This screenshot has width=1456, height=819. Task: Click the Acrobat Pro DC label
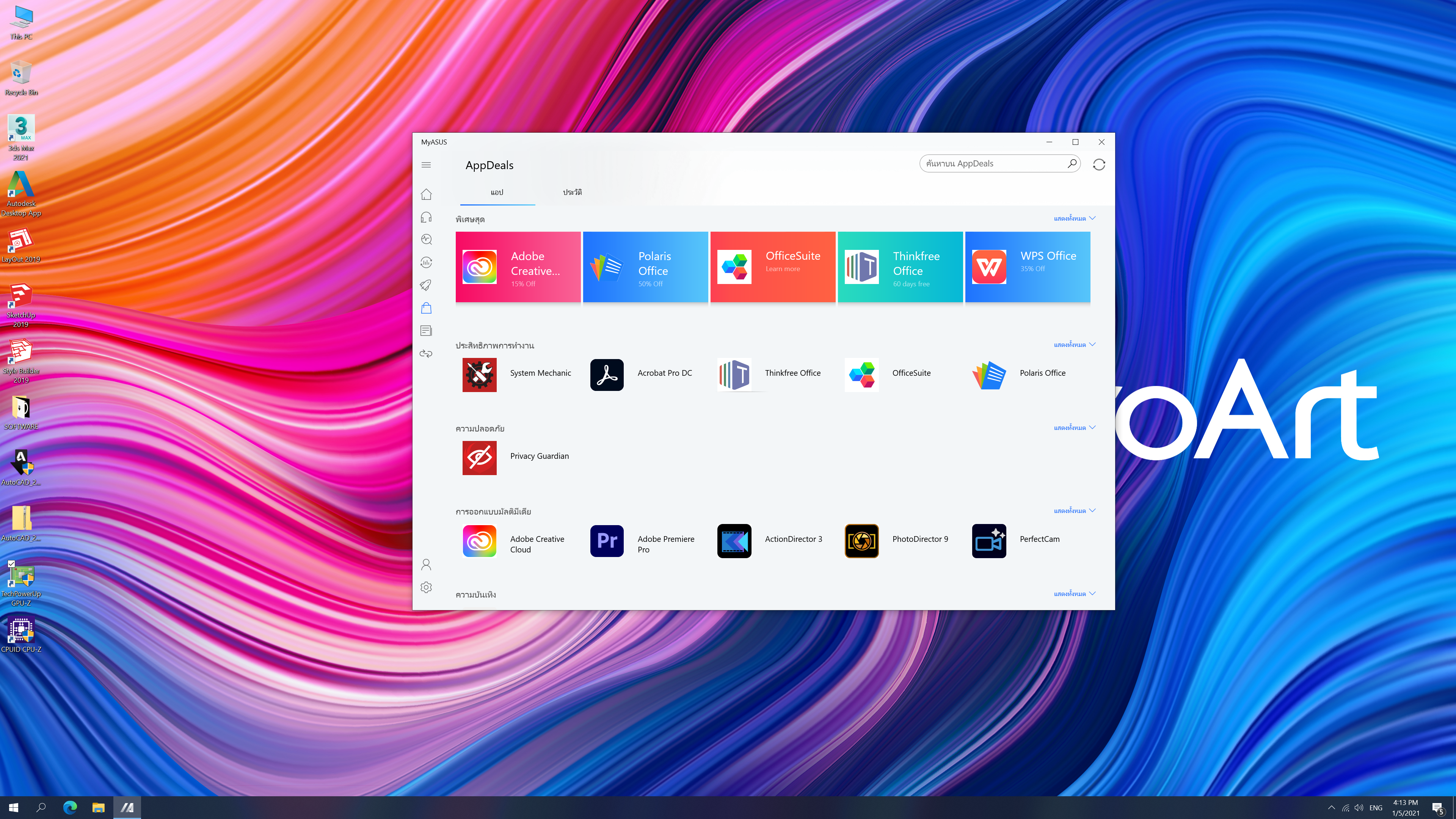665,373
